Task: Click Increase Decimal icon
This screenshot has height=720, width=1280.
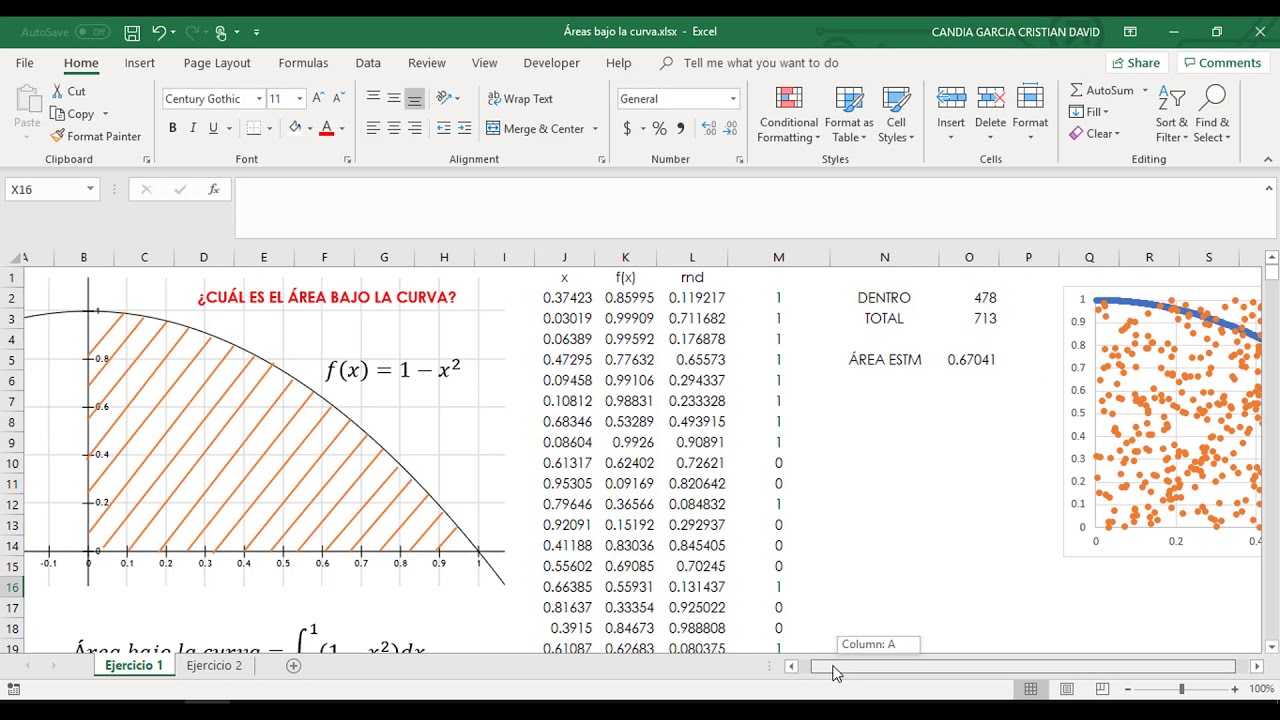Action: tap(709, 128)
